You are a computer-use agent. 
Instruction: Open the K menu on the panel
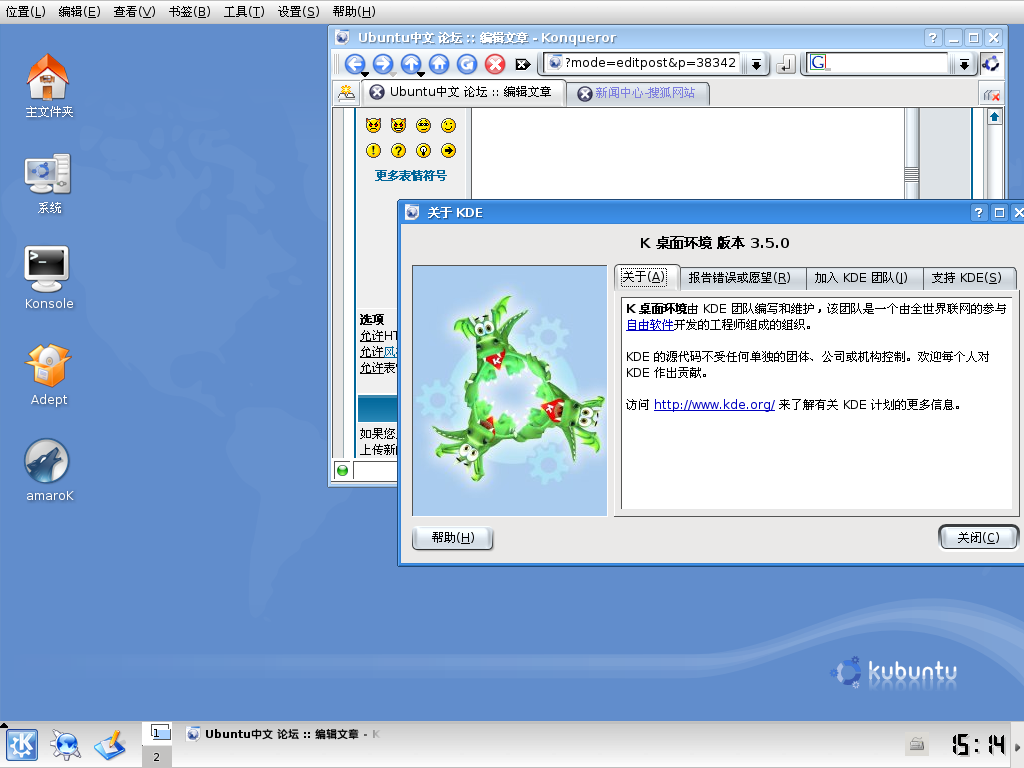click(22, 745)
